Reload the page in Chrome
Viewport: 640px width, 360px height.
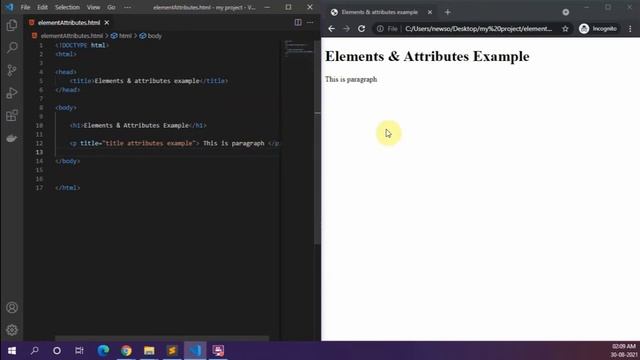[x=362, y=29]
